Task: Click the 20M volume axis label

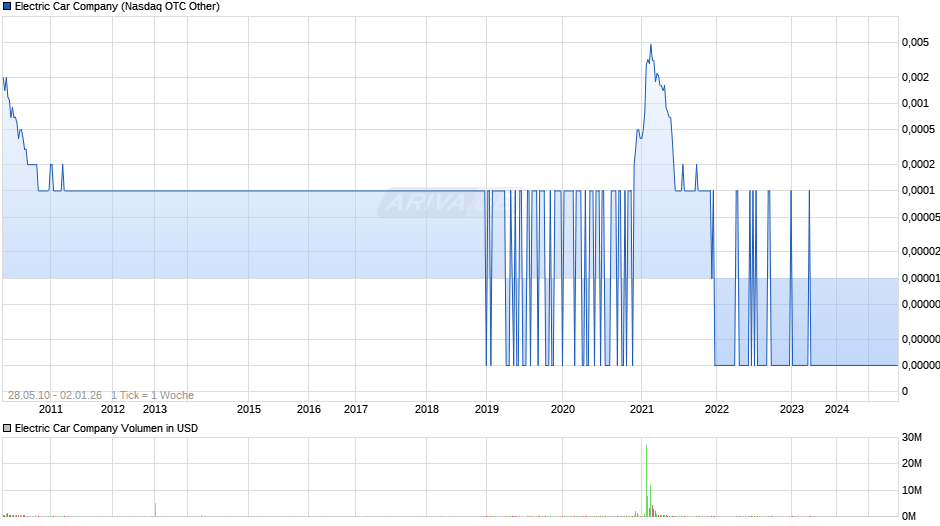Action: (x=912, y=463)
